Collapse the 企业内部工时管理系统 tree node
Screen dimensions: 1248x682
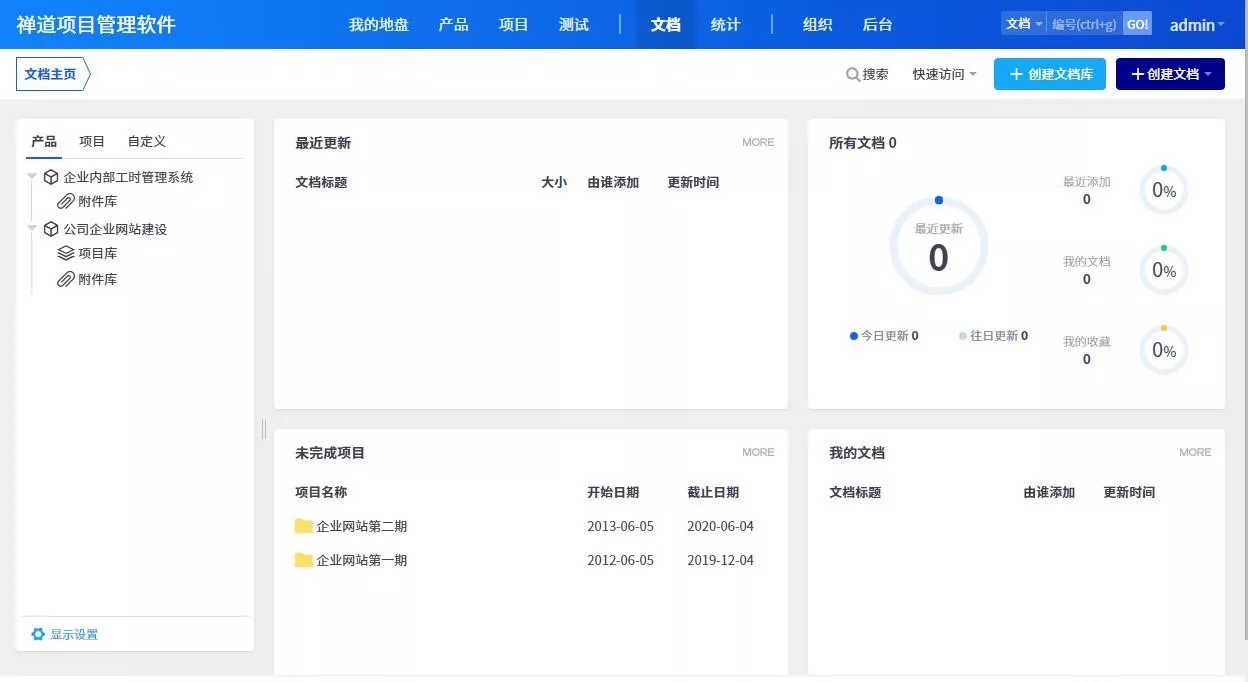pos(32,176)
